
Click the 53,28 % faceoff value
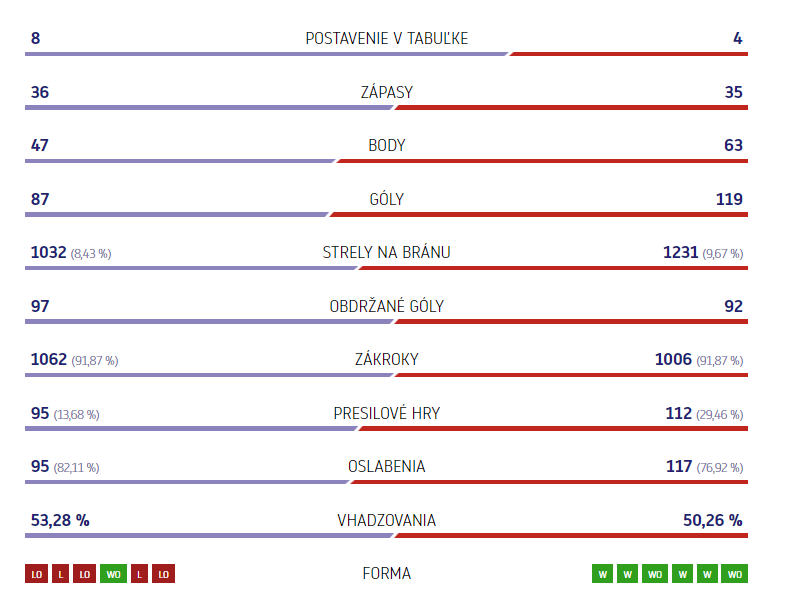[60, 520]
